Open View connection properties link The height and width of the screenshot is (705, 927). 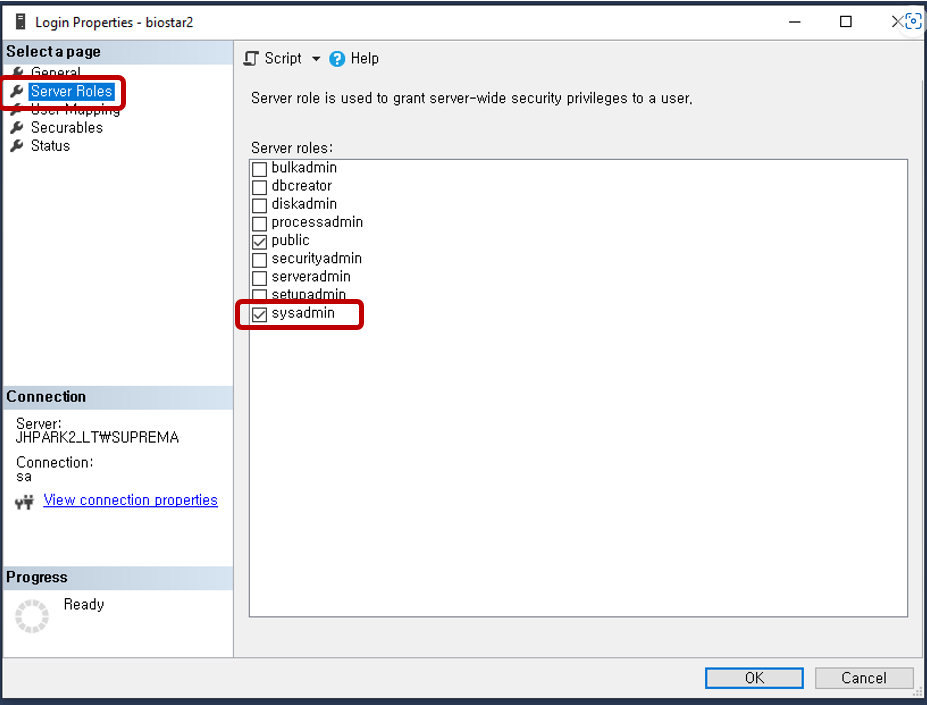[x=130, y=500]
